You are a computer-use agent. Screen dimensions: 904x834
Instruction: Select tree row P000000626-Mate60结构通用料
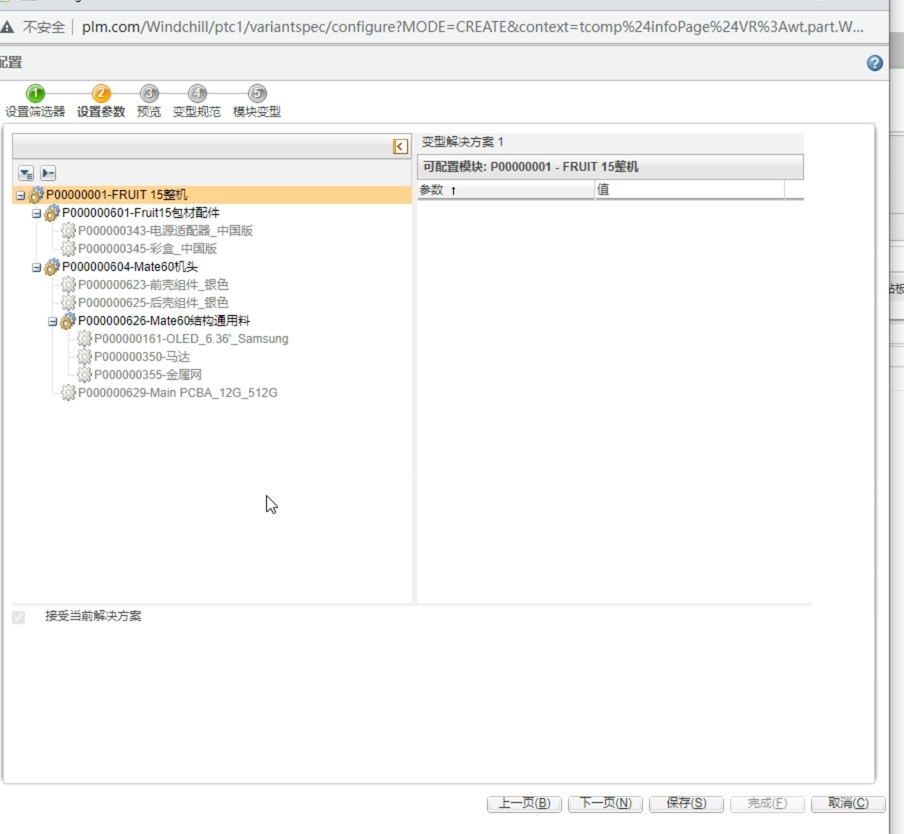164,320
